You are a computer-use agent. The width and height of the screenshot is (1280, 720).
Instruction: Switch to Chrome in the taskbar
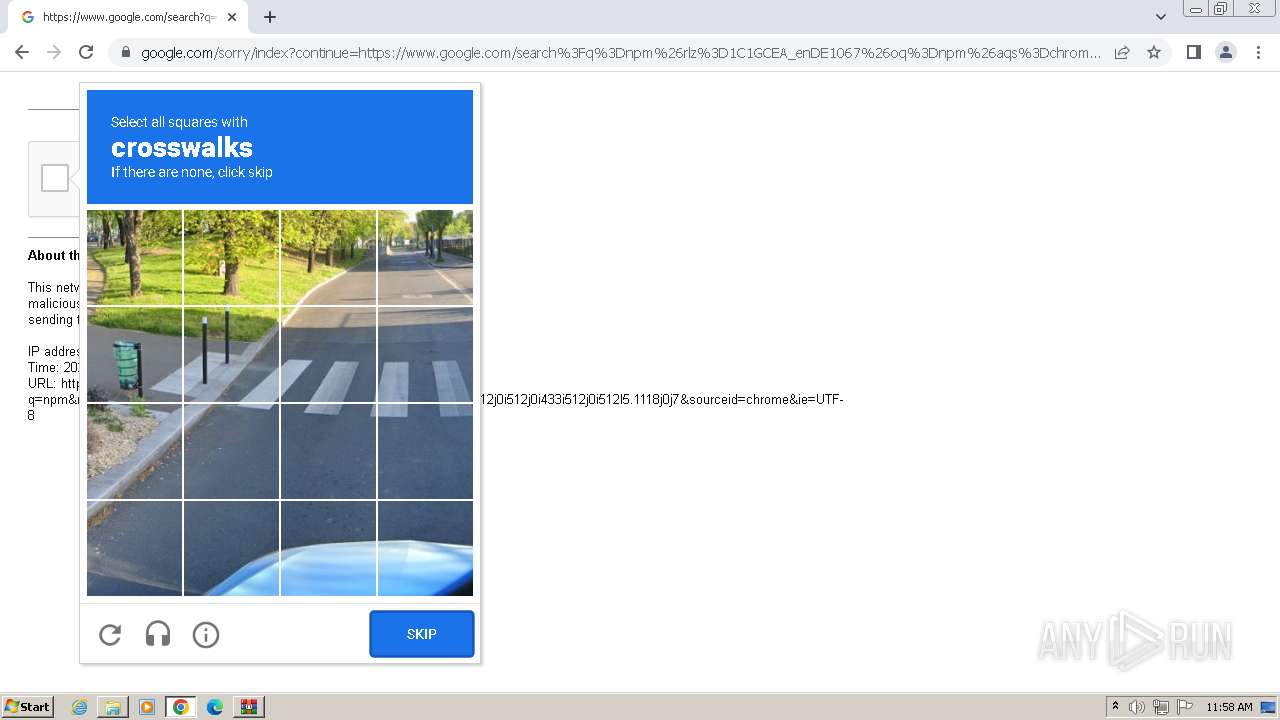pyautogui.click(x=181, y=707)
